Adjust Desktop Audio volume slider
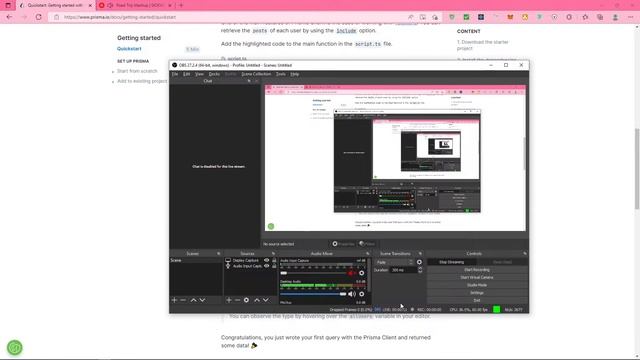 click(313, 294)
